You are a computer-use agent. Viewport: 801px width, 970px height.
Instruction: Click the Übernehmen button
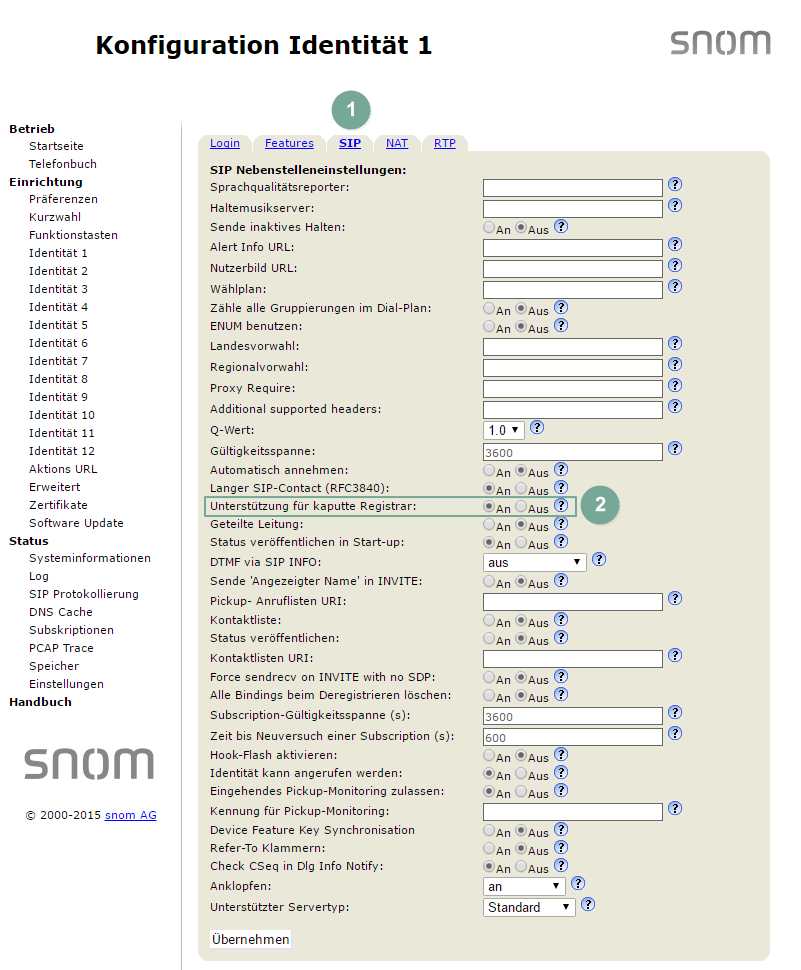[250, 939]
